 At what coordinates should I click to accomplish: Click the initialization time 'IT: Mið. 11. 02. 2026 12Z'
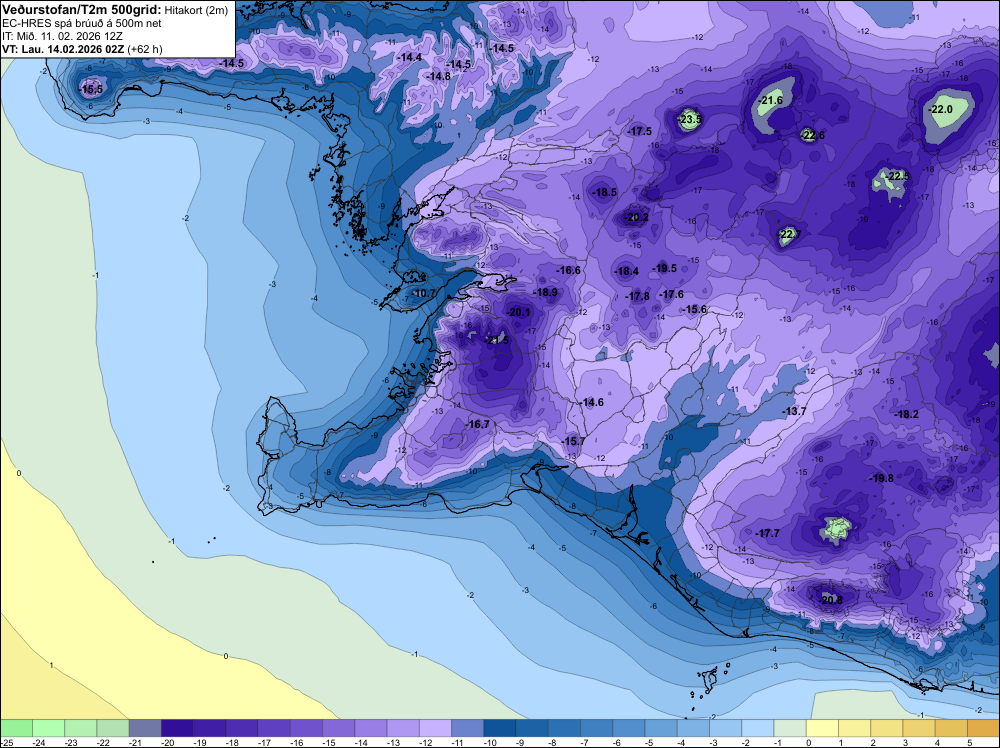click(x=62, y=36)
